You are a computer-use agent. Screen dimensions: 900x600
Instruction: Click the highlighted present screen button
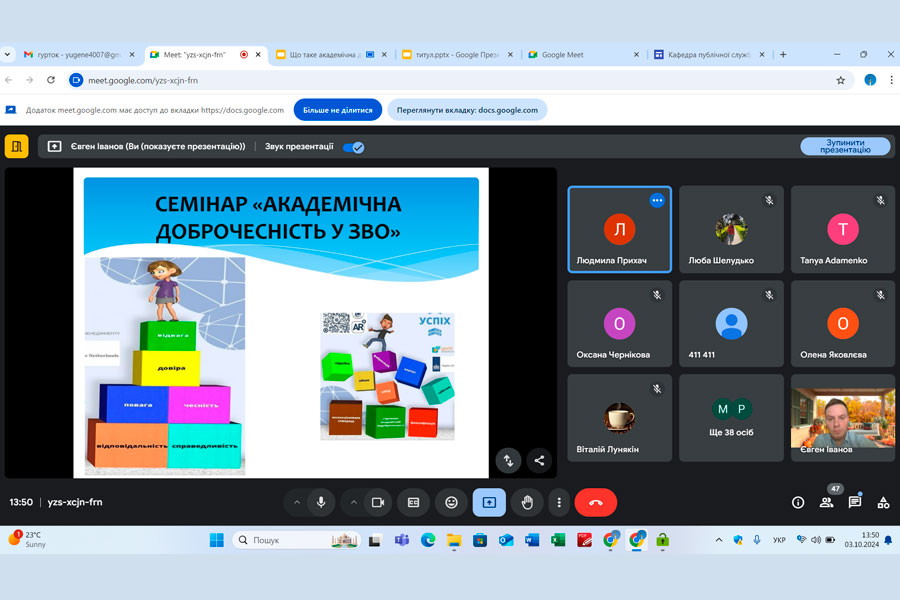489,502
